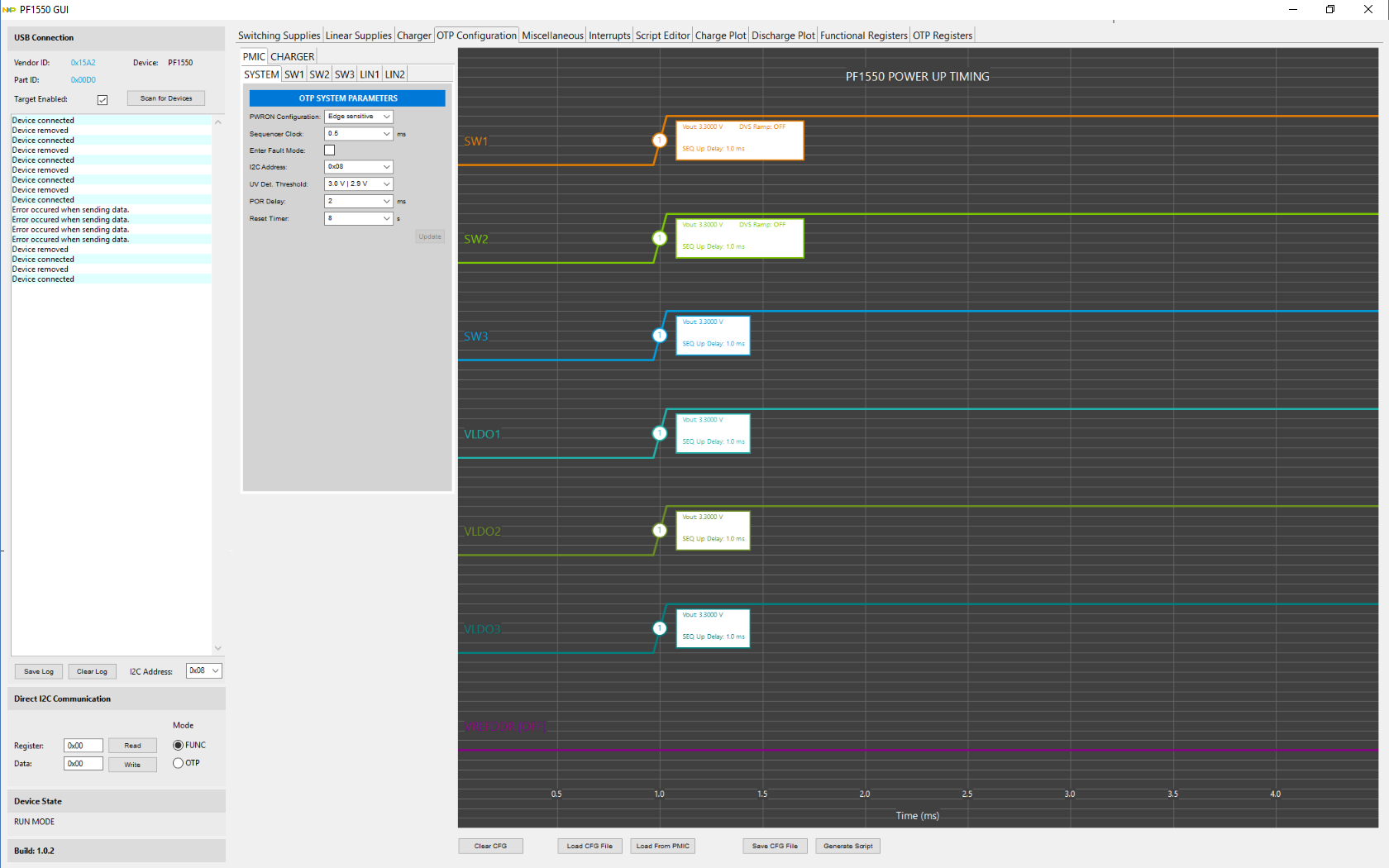Click the Register input field

click(x=84, y=746)
